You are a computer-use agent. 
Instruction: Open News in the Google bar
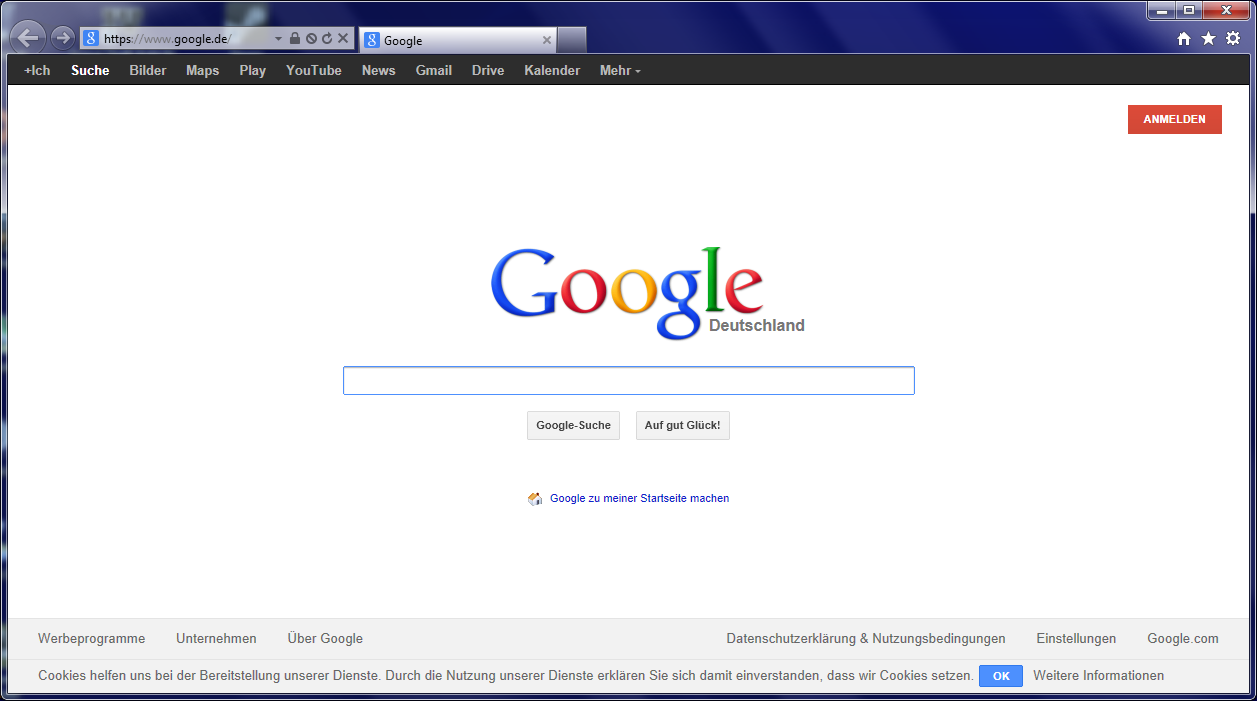point(379,70)
